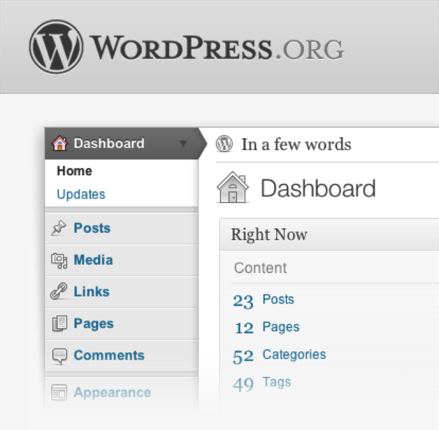This screenshot has height=430, width=439.
Task: Open the Media menu item
Action: click(122, 260)
